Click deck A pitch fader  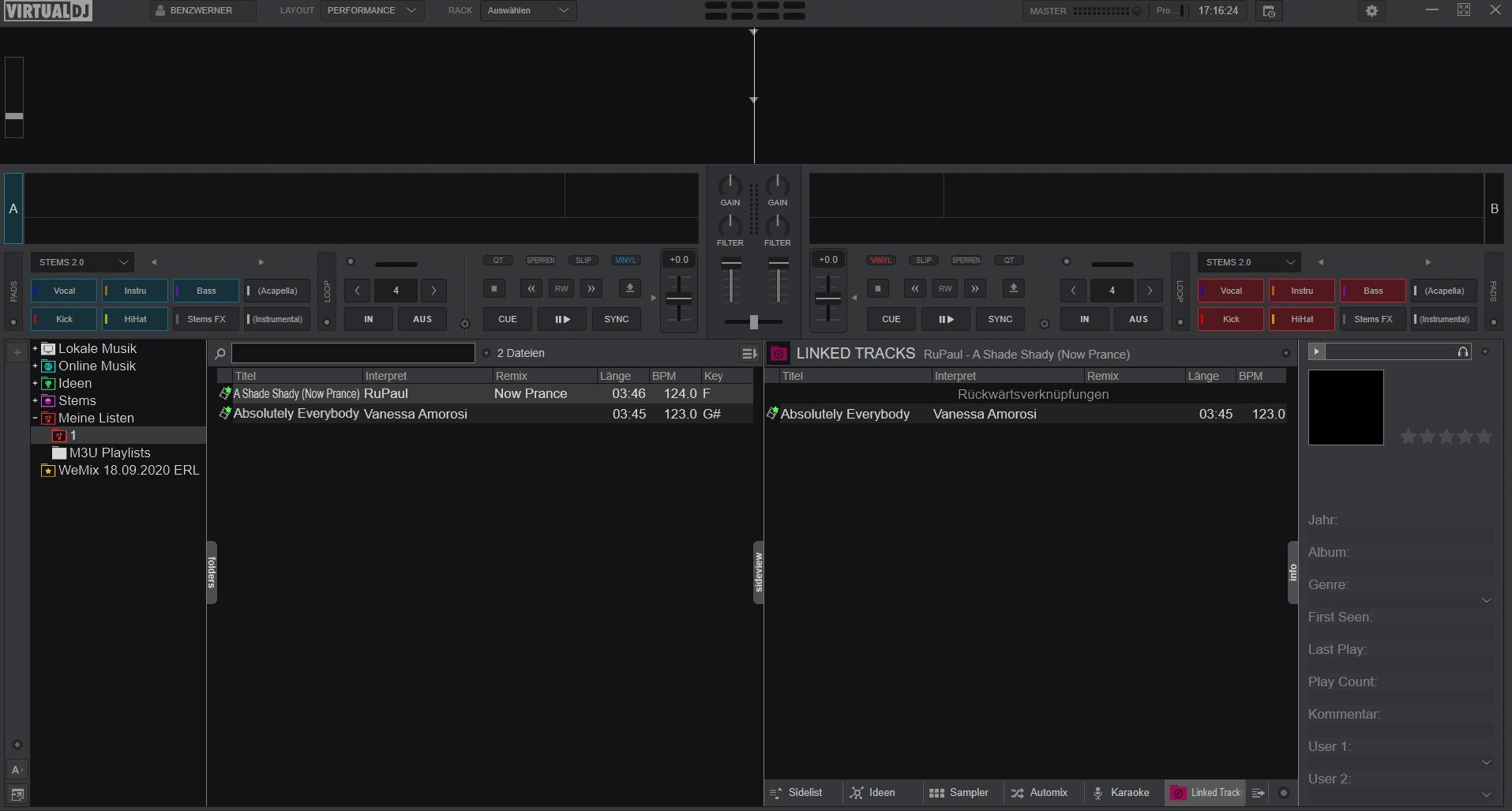[x=679, y=298]
